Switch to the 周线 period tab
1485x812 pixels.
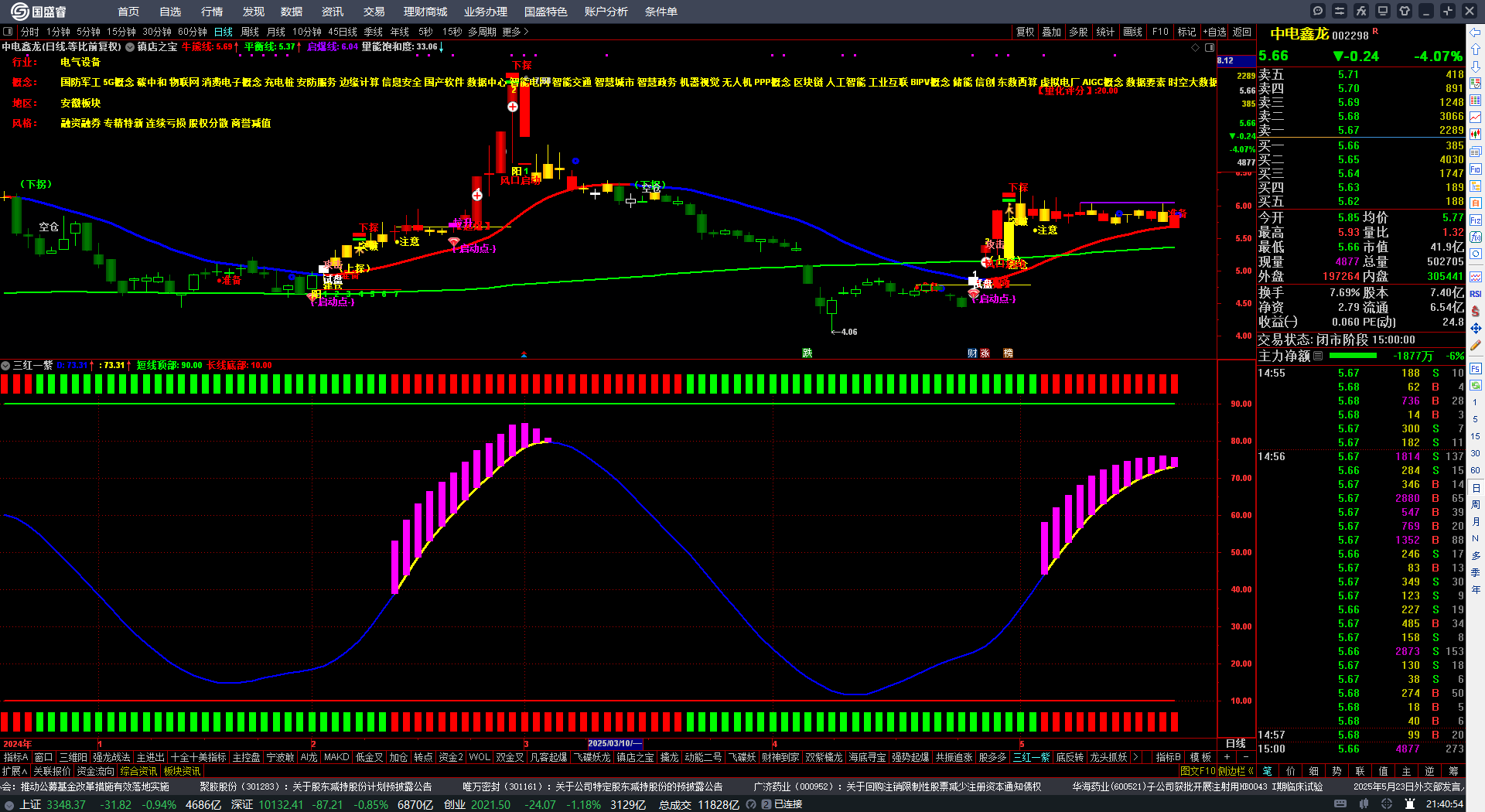[250, 32]
